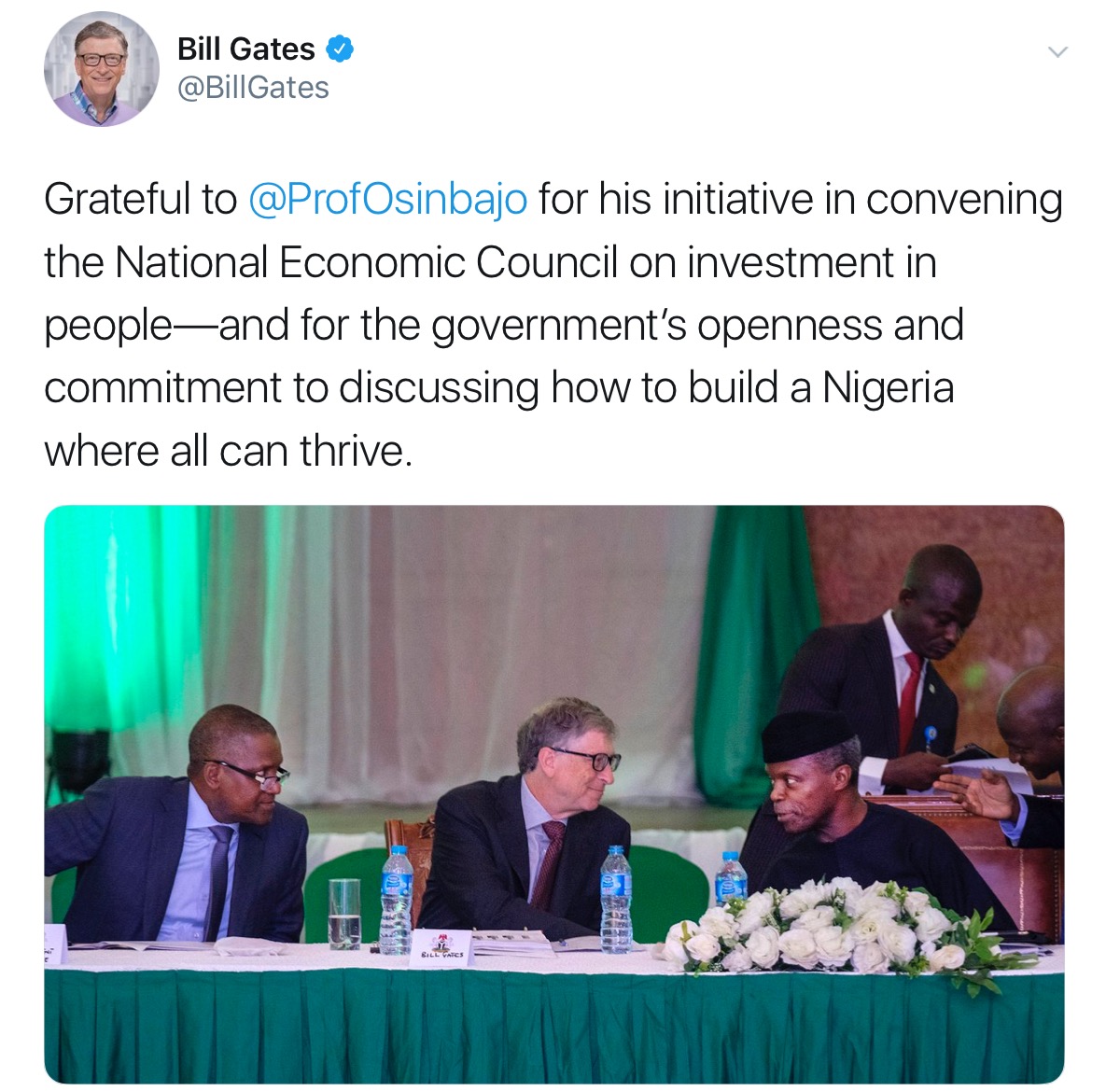The height and width of the screenshot is (1091, 1120).
Task: Click the phrase where all can thrive
Action: coord(228,452)
